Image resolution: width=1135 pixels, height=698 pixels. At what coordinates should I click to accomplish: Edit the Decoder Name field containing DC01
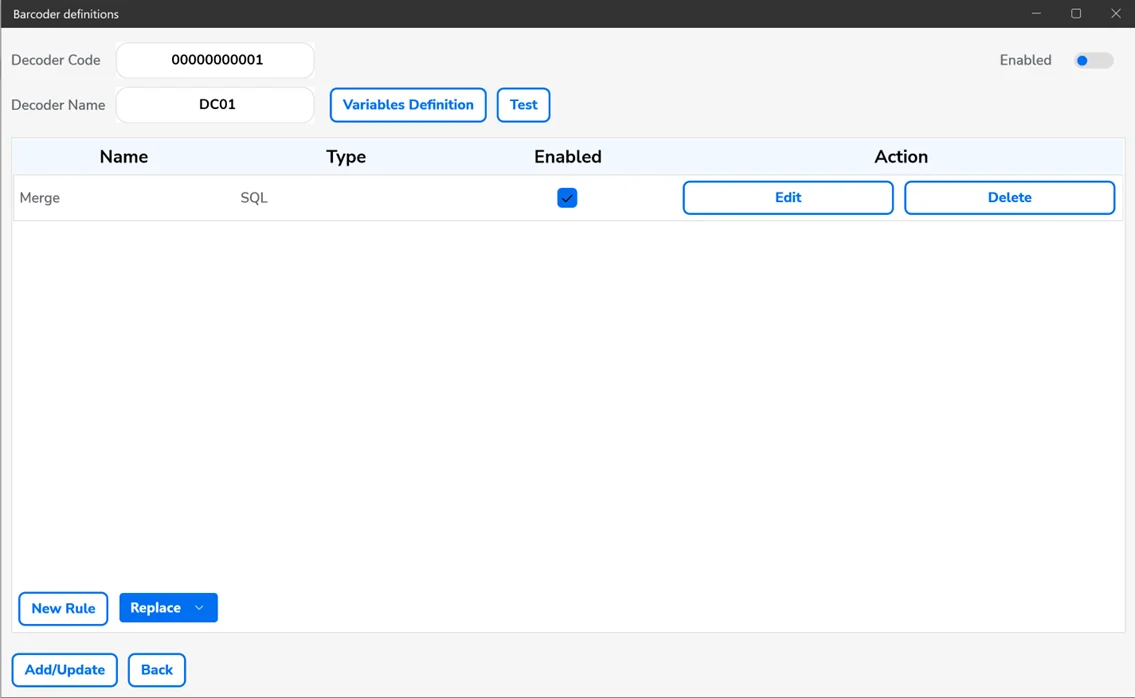[x=216, y=105]
